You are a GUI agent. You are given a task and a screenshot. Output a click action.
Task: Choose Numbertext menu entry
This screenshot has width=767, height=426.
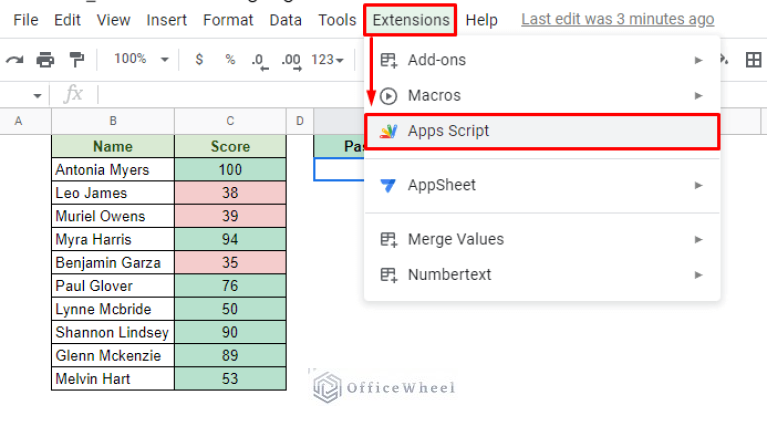pyautogui.click(x=542, y=274)
